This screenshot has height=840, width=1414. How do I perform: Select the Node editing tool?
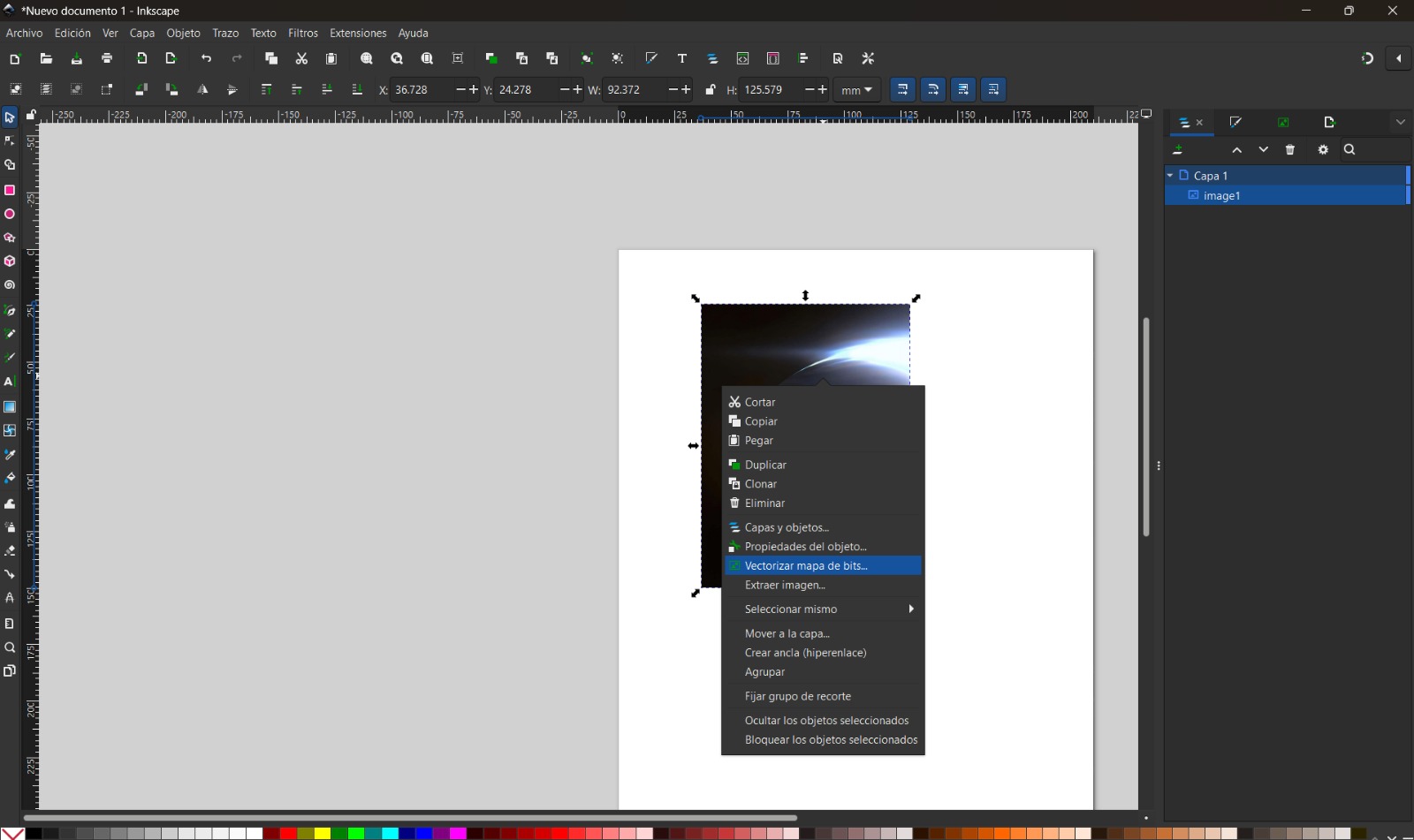coord(10,140)
